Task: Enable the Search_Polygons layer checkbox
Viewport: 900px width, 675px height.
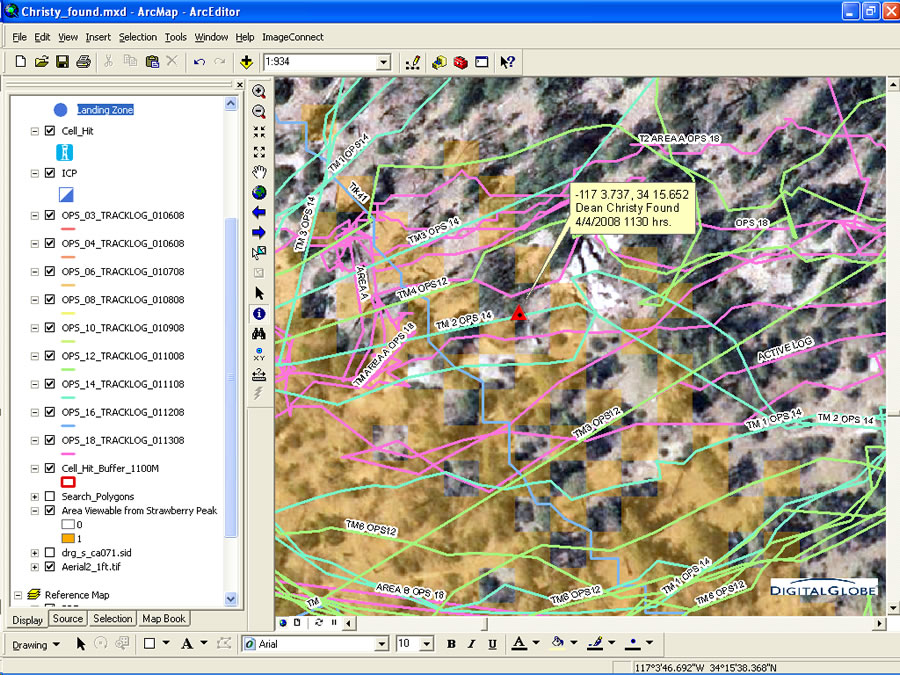Action: [x=50, y=496]
